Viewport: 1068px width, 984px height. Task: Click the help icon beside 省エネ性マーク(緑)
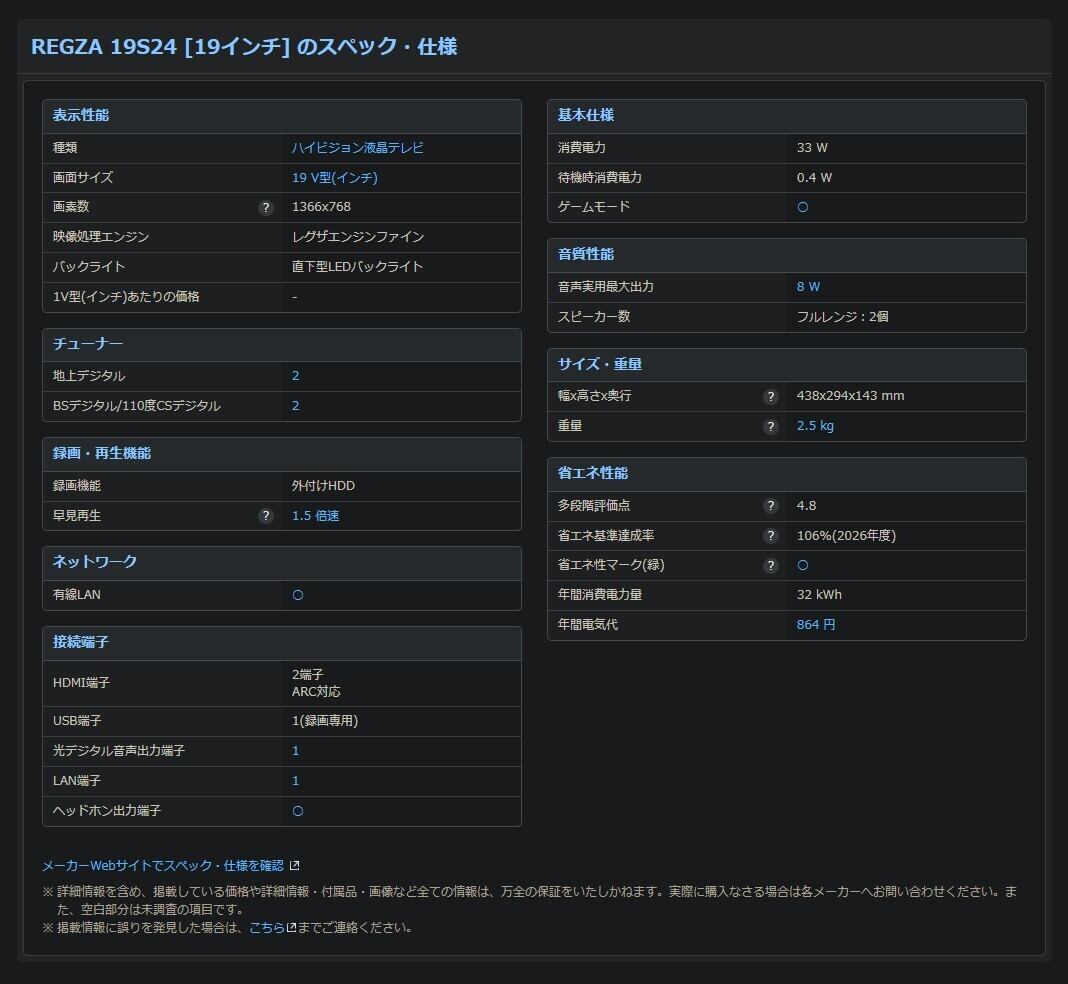pos(770,565)
